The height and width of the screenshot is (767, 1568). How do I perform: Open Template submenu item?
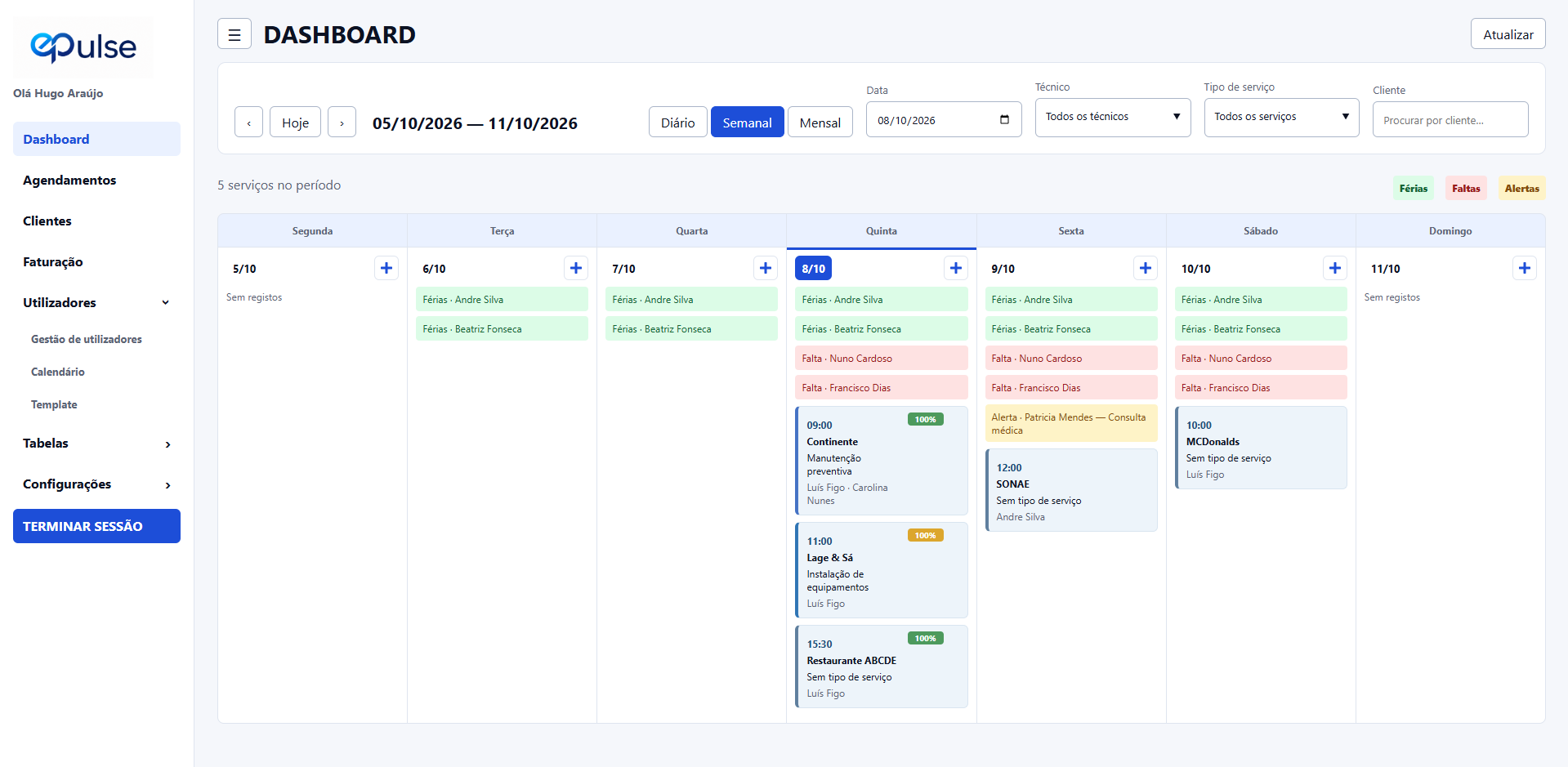(54, 404)
